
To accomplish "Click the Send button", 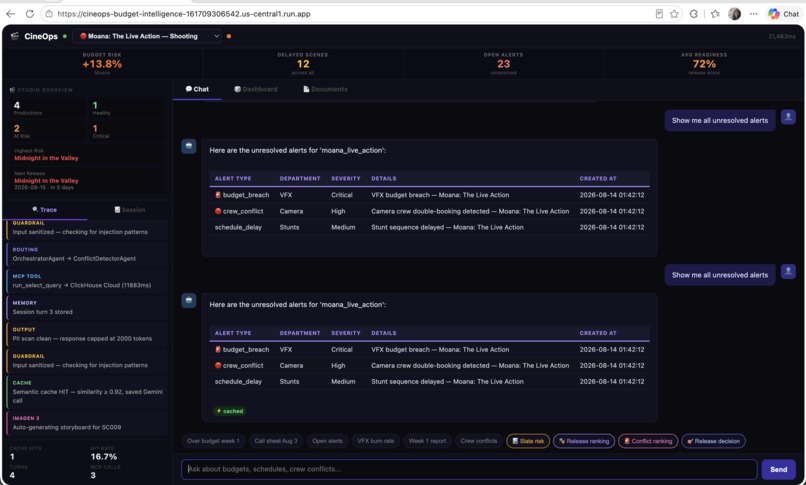I will coord(778,469).
